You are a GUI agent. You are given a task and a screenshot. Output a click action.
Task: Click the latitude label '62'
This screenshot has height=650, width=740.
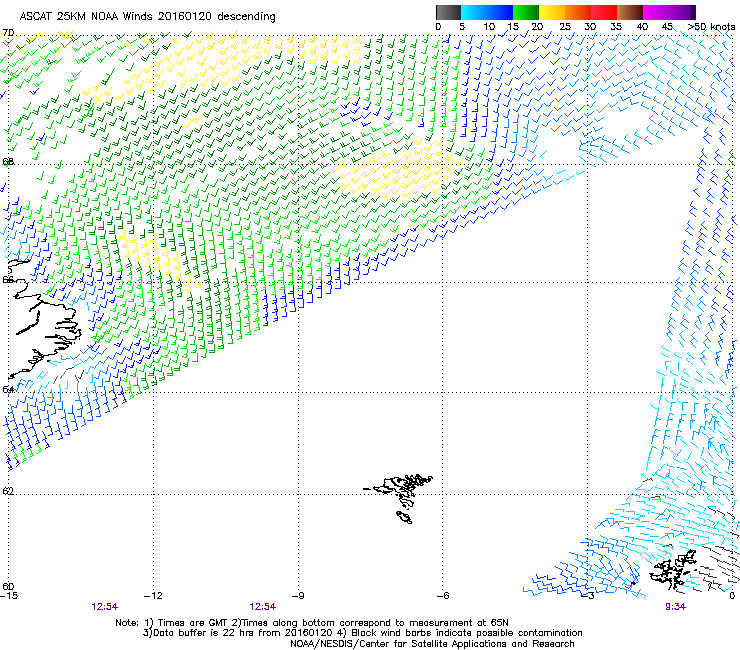[8, 491]
